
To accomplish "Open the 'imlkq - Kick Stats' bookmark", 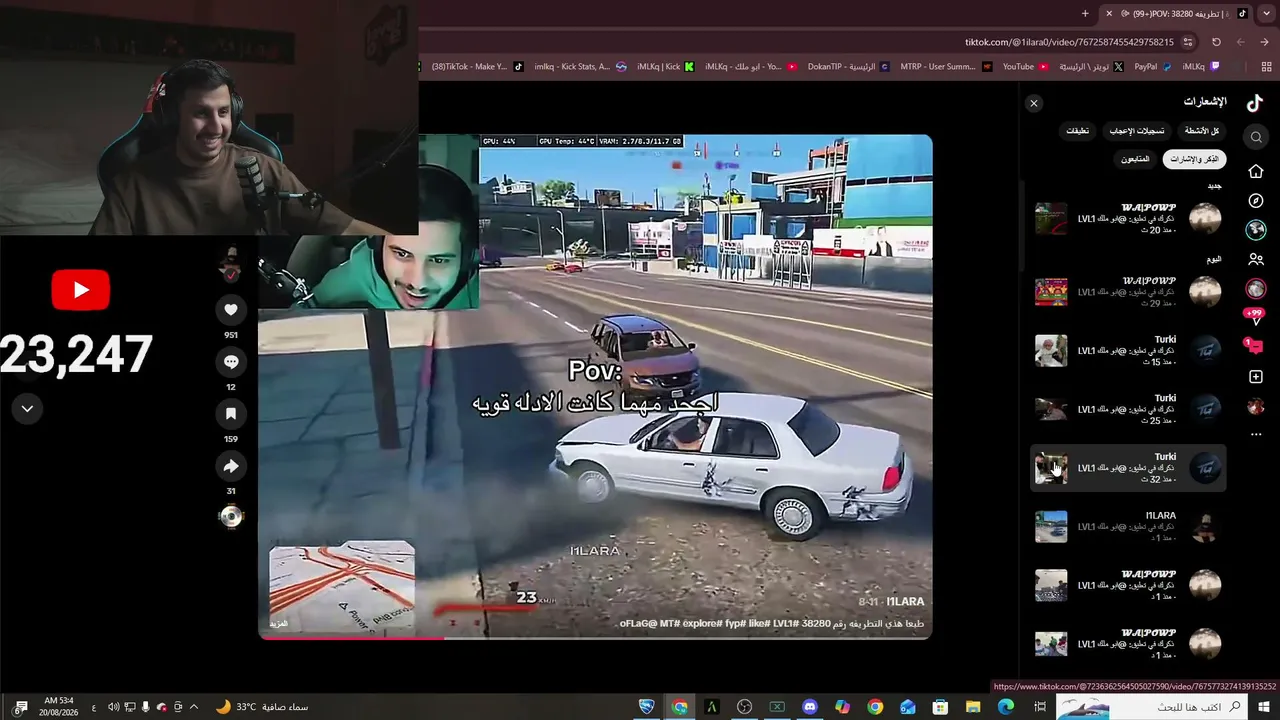I will click(x=580, y=67).
